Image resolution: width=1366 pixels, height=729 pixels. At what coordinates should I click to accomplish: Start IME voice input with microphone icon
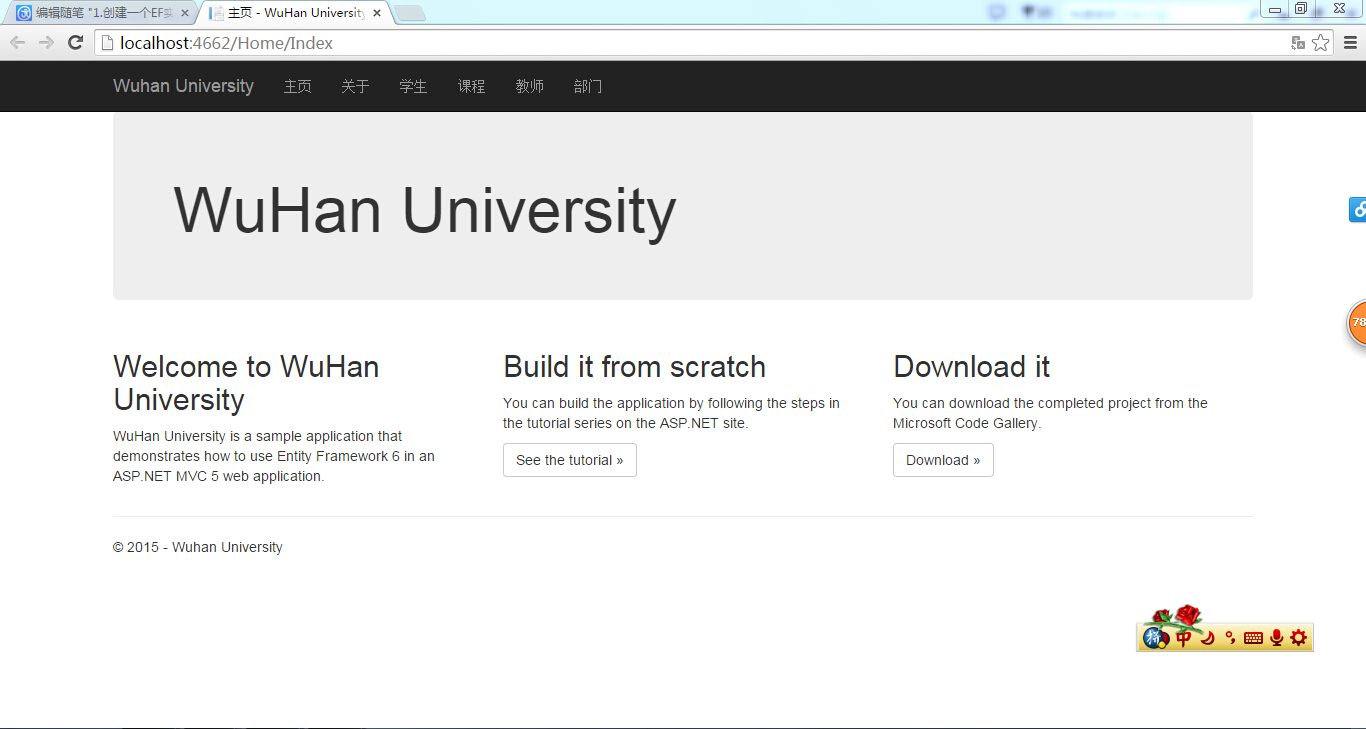[x=1276, y=638]
